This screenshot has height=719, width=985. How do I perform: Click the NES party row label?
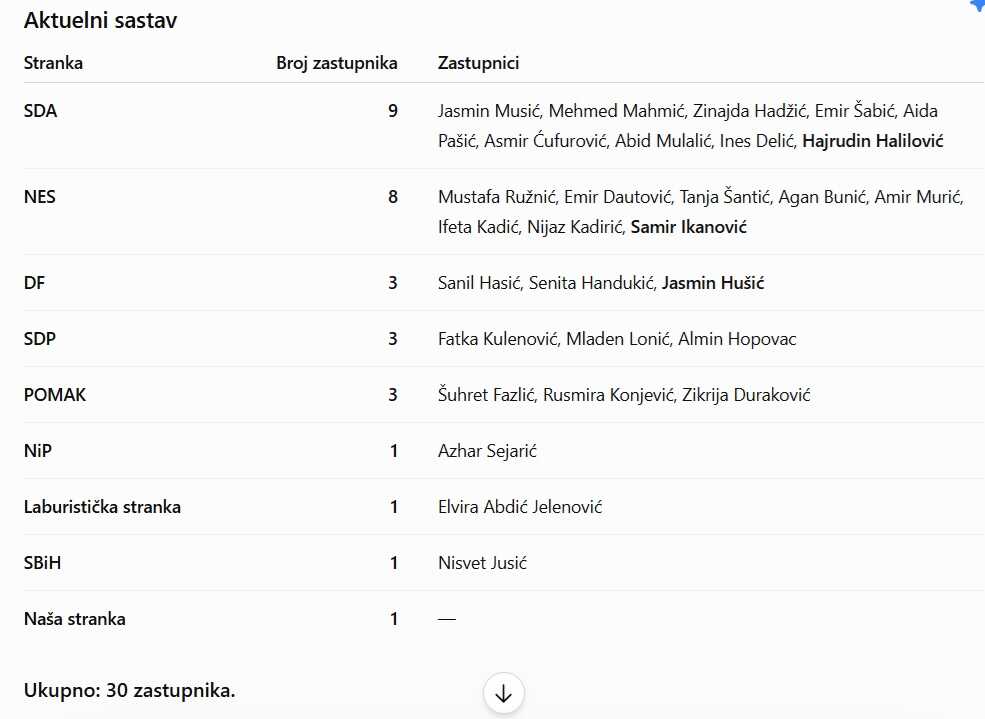pyautogui.click(x=40, y=197)
